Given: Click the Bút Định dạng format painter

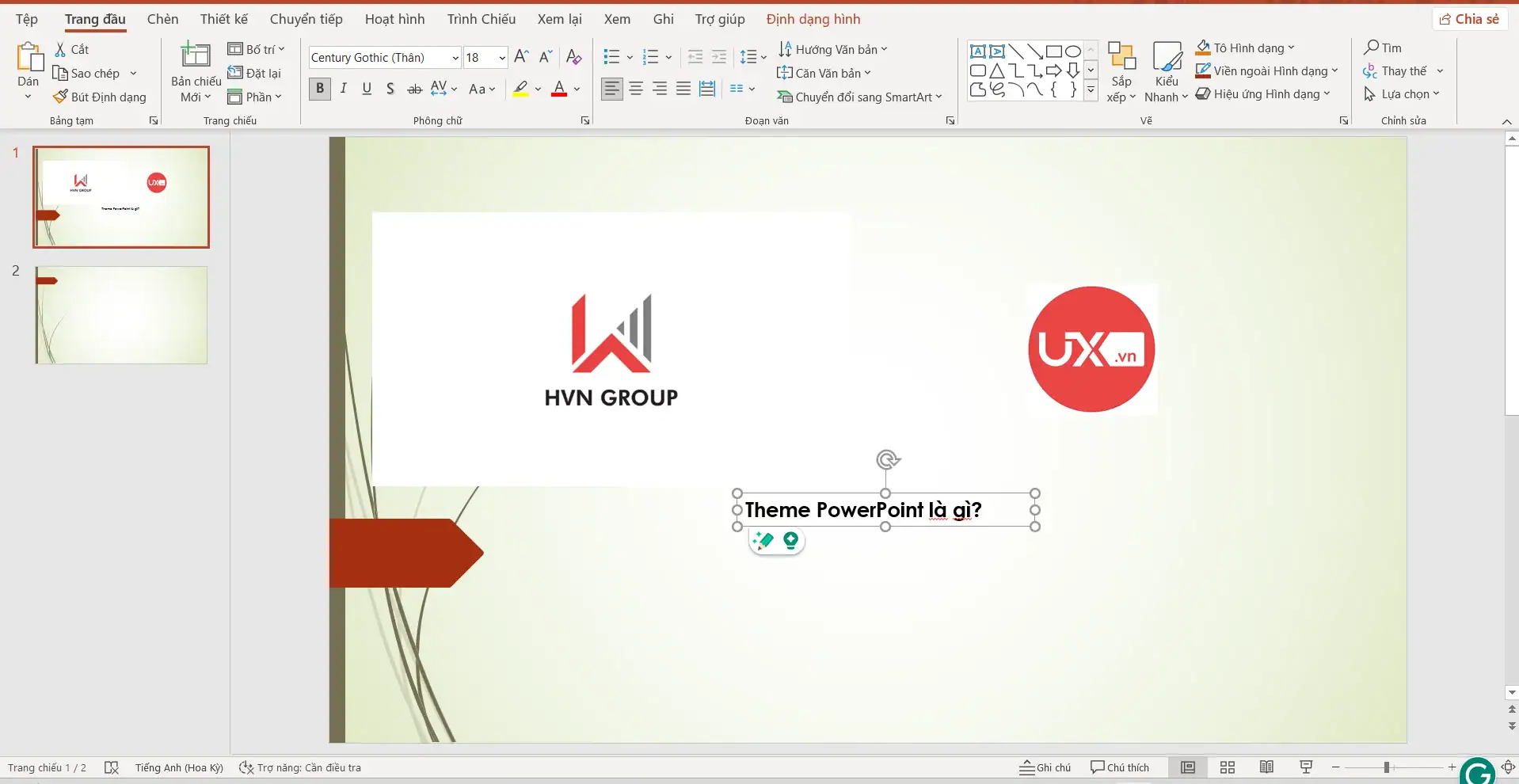Looking at the screenshot, I should tap(100, 97).
